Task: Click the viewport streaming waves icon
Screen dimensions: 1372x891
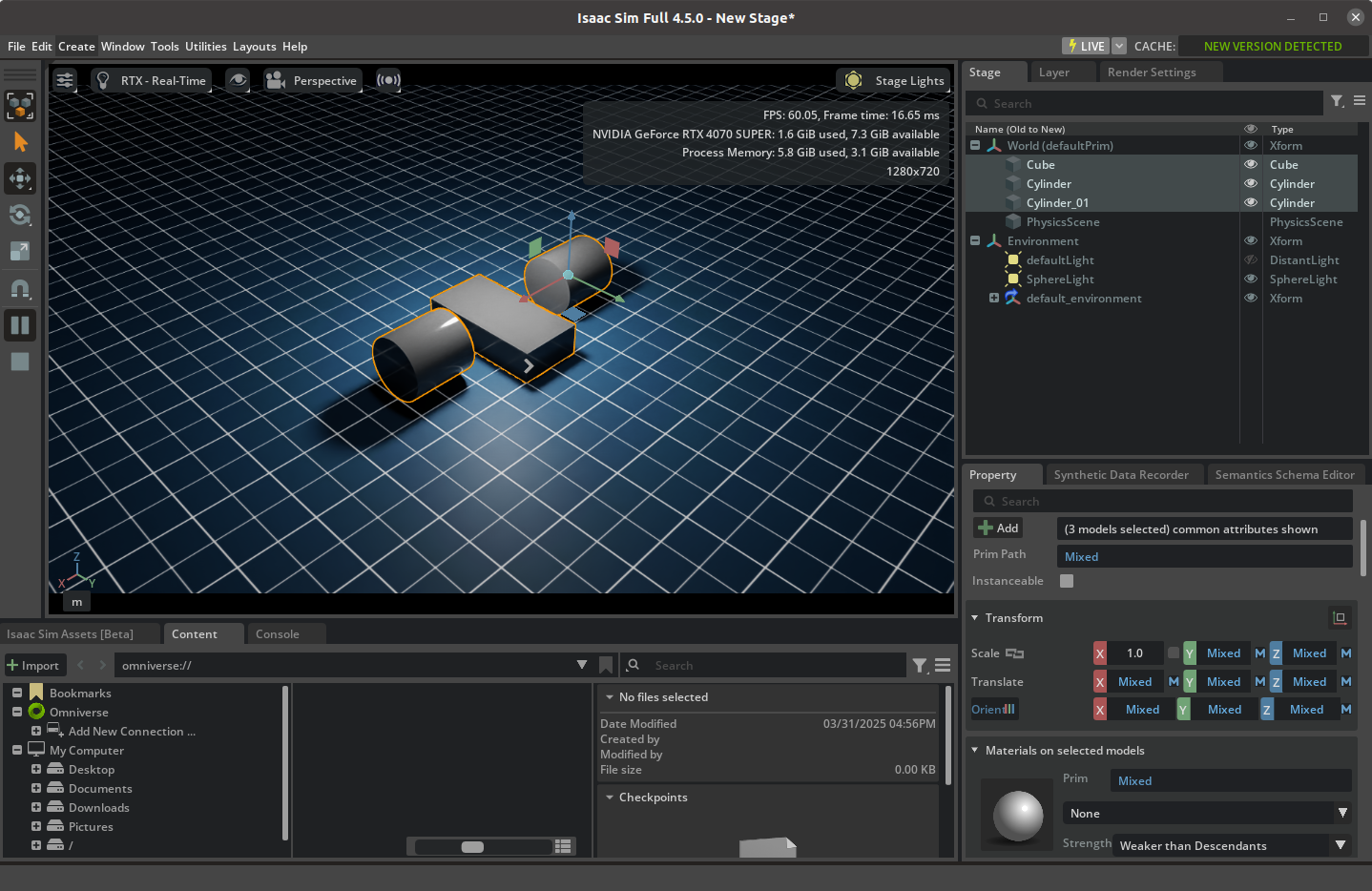Action: coord(388,80)
